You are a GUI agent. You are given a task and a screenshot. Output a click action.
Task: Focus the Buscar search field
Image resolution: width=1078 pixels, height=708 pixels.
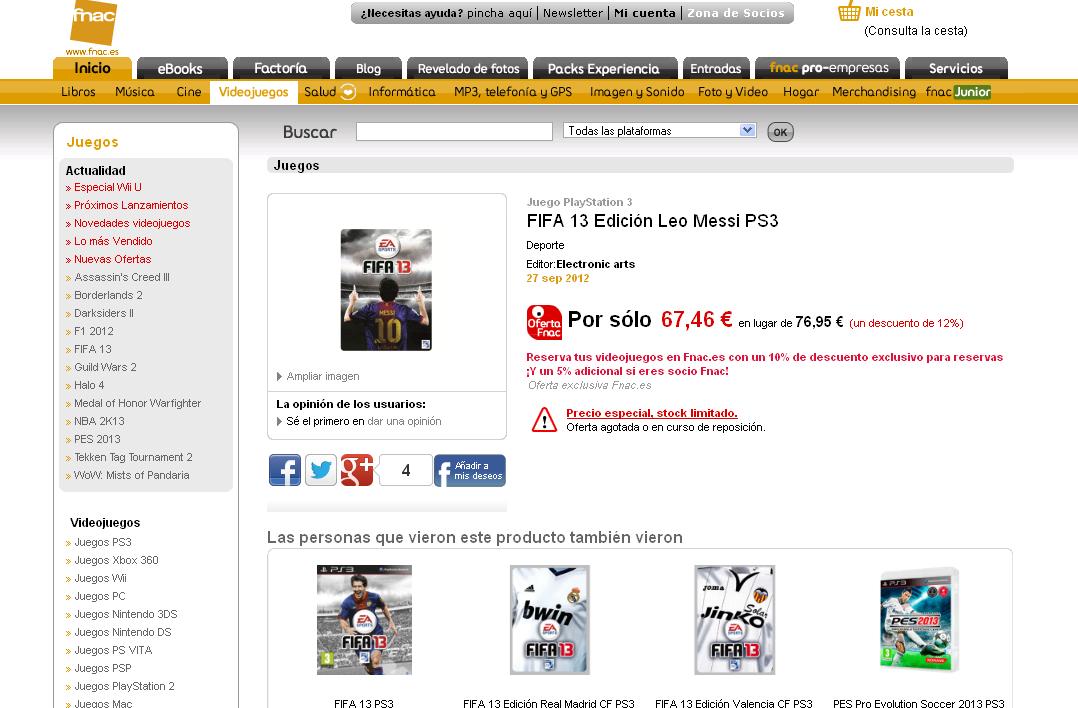[x=454, y=131]
